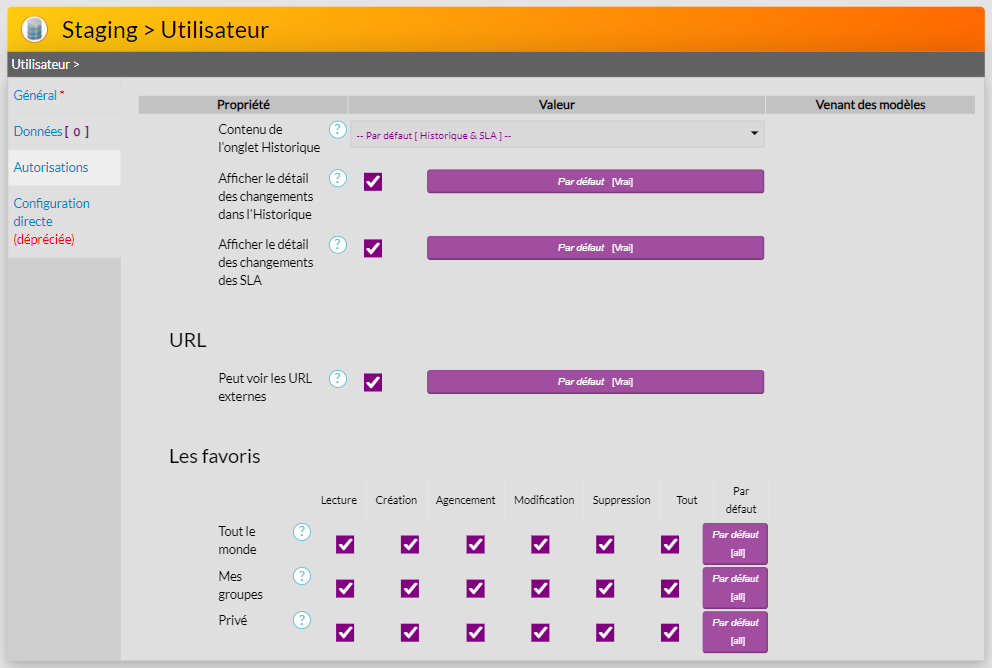This screenshot has width=992, height=668.
Task: Uncheck Lecture for Tout le monde
Action: 345,544
